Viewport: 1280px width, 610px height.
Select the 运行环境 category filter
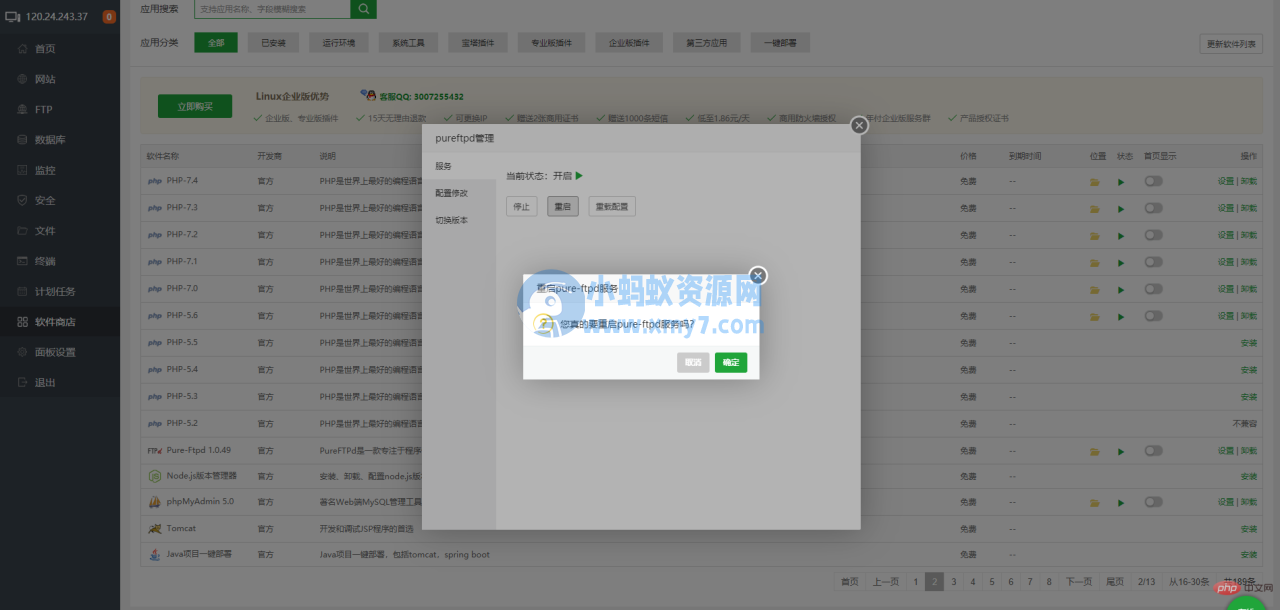point(339,43)
